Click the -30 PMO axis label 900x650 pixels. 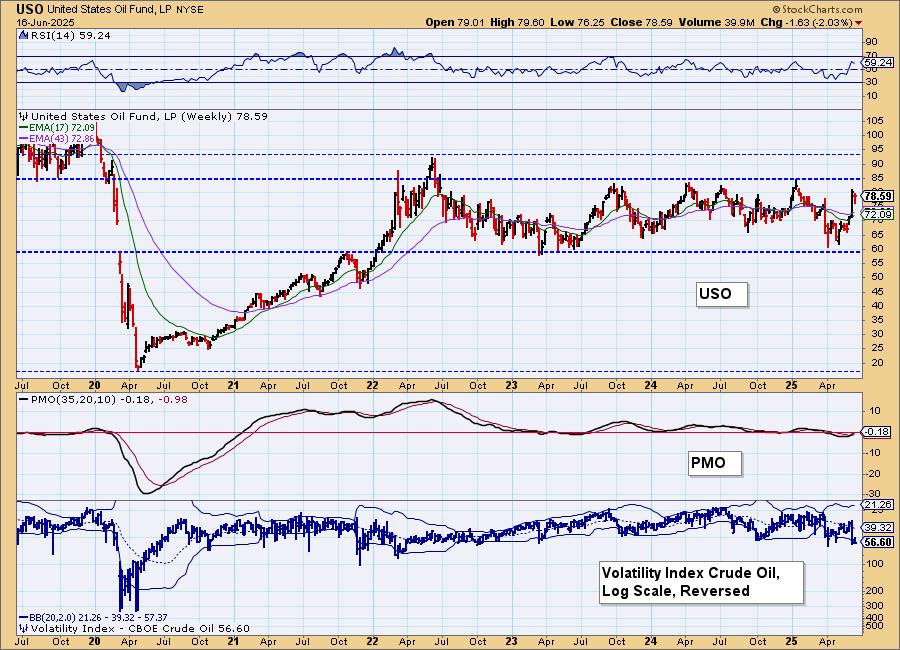click(x=873, y=494)
